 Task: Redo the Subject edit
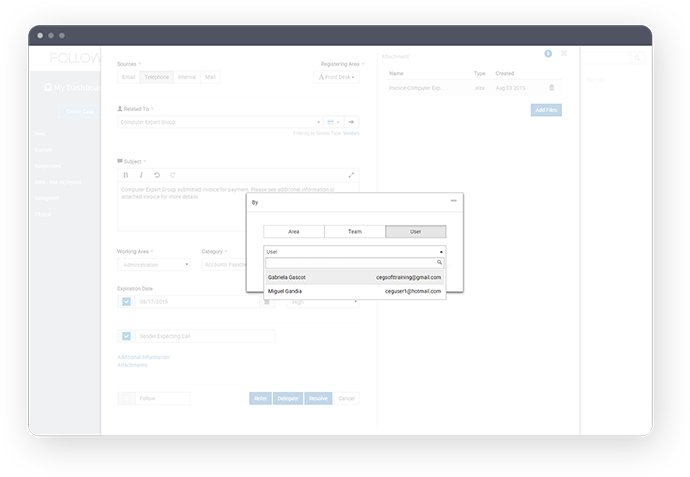[173, 175]
